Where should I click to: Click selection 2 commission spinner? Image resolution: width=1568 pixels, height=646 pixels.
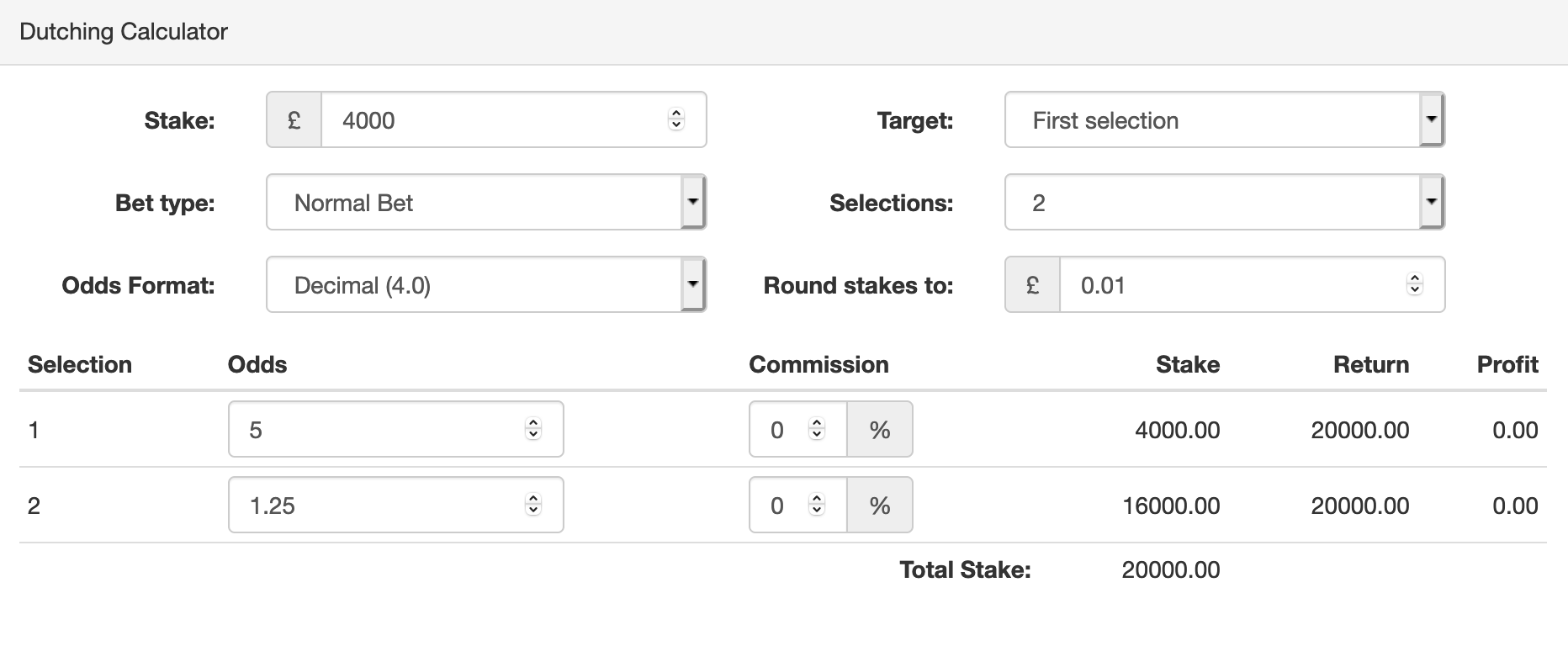coord(816,505)
